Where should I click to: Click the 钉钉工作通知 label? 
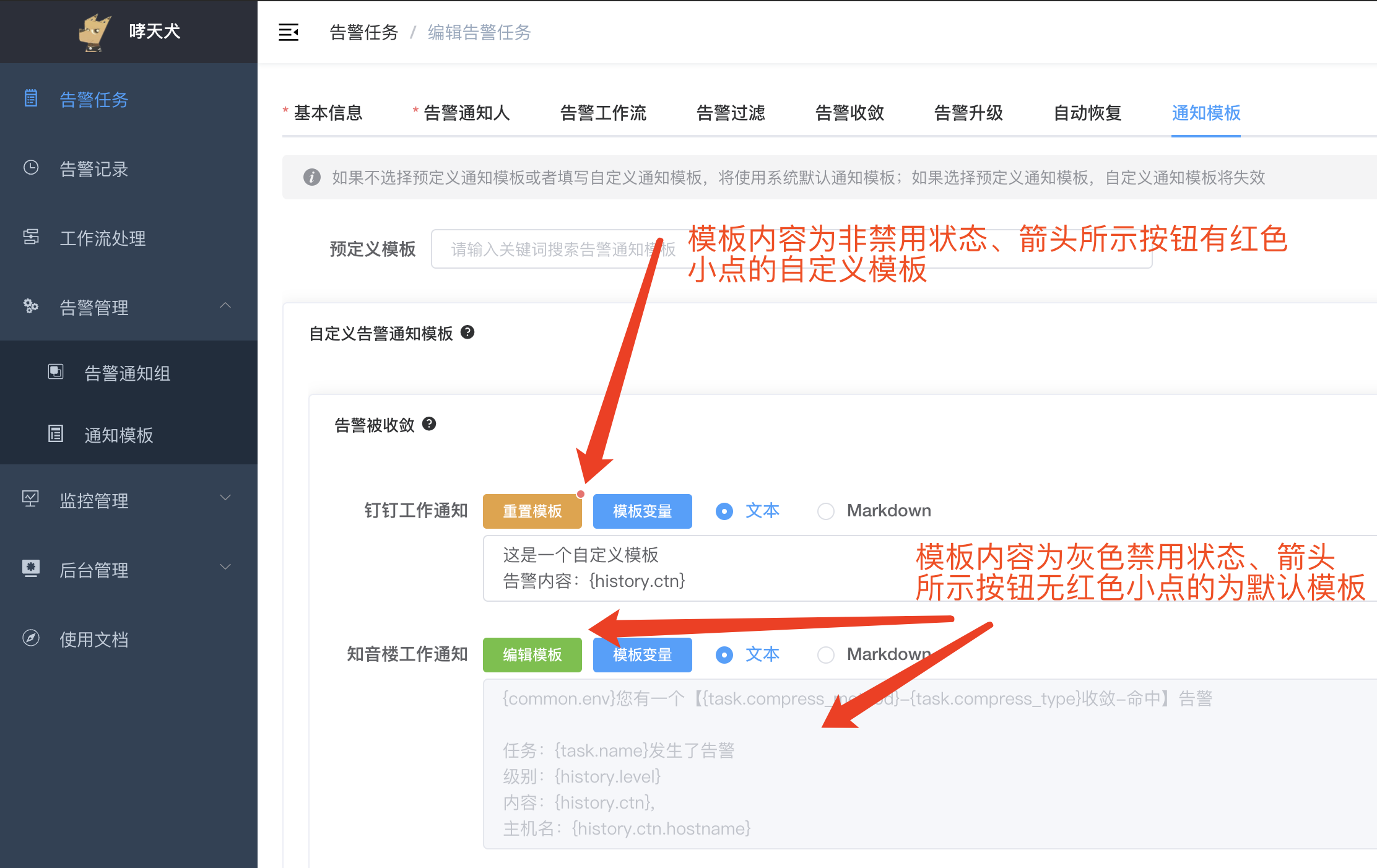(x=415, y=511)
